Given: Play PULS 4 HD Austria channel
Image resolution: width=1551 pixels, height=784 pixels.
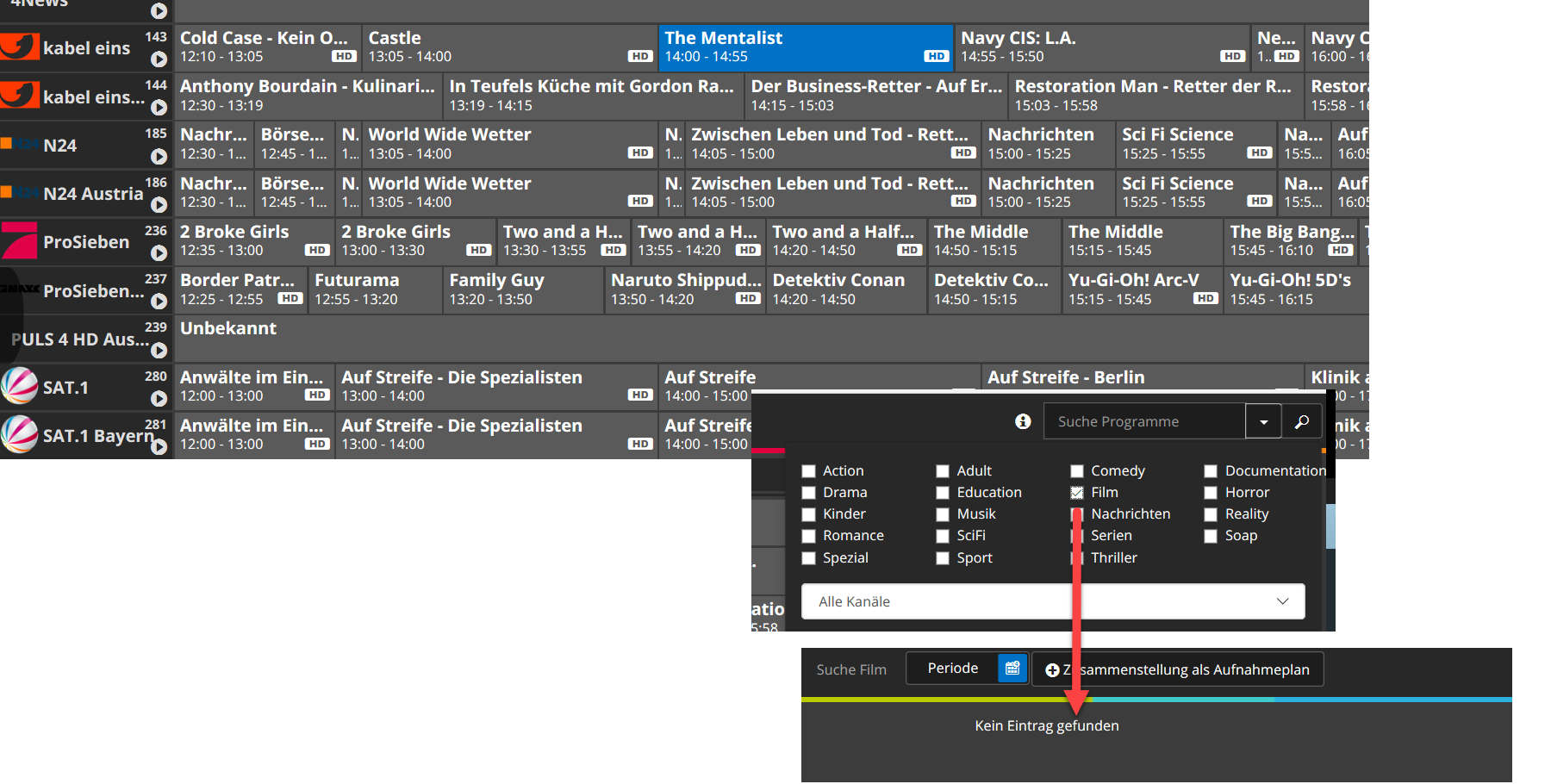Looking at the screenshot, I should [x=159, y=351].
